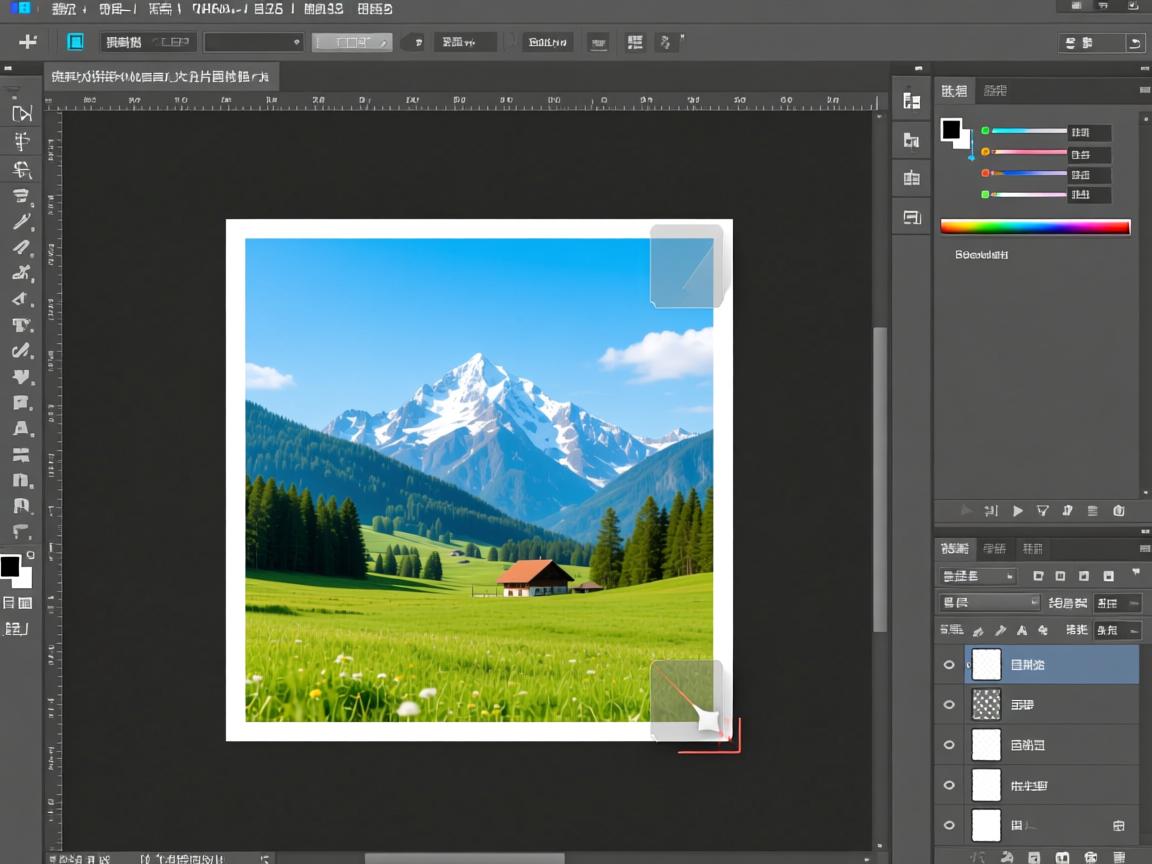Toggle visibility of the dotted-thumbnail layer
The width and height of the screenshot is (1152, 864).
click(949, 705)
